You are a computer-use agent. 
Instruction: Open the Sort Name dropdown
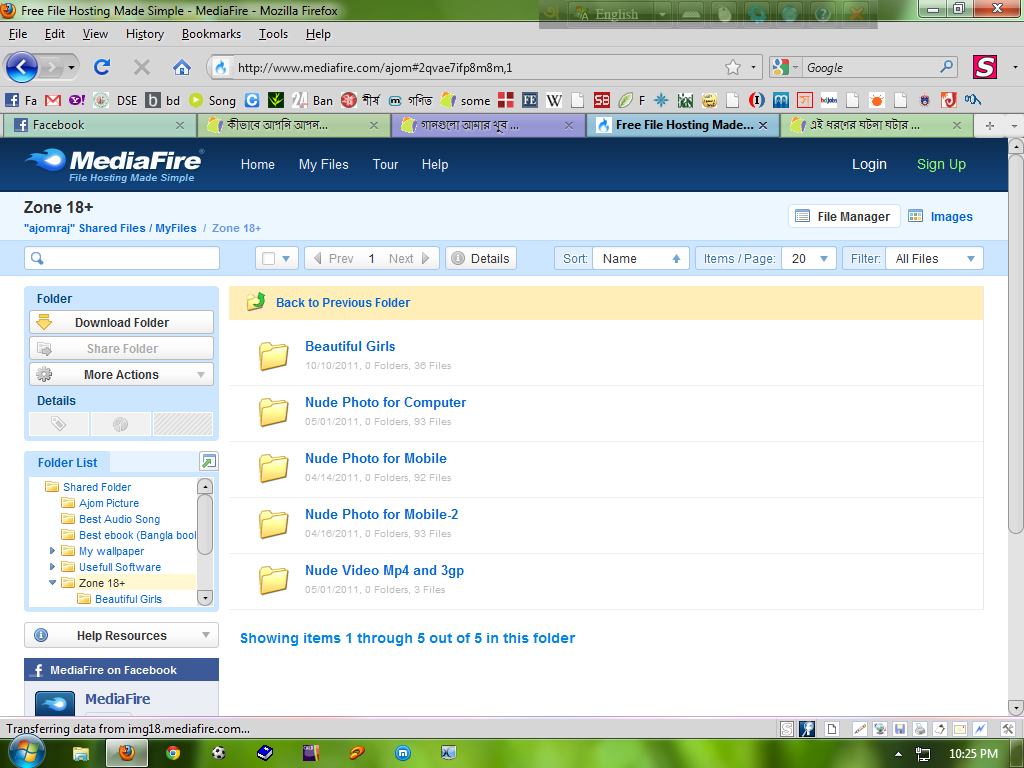tap(641, 258)
